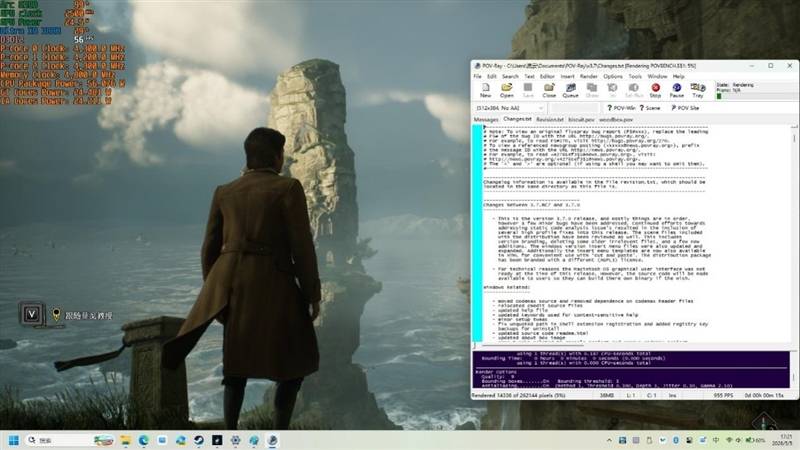Open the POV Site link icon

[685, 108]
